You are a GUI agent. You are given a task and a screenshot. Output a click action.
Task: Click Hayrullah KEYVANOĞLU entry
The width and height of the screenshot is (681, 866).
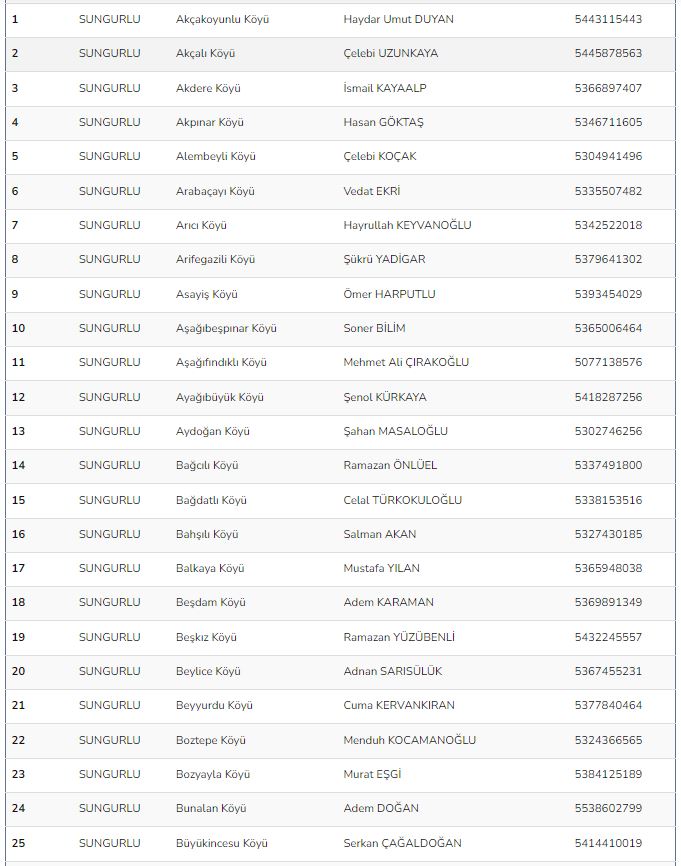407,225
